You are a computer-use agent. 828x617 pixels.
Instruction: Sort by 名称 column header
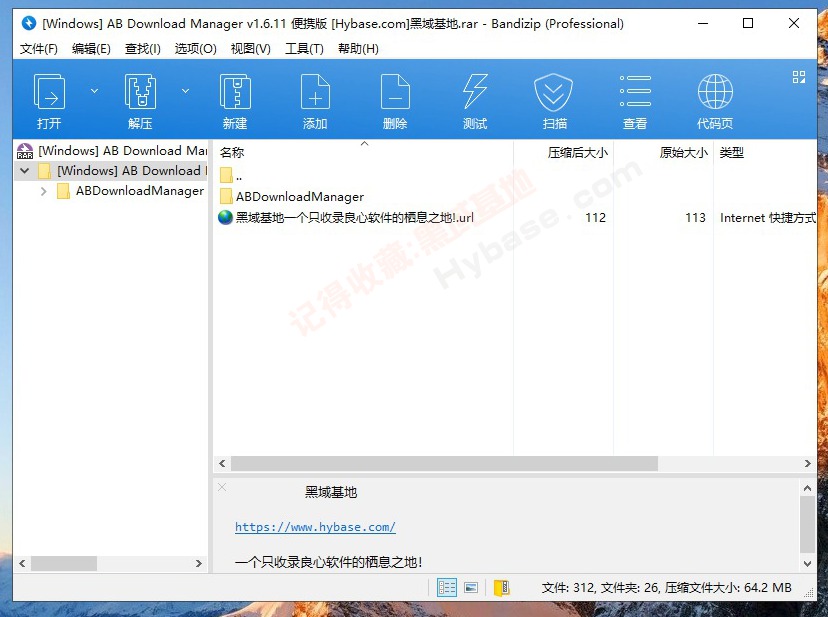(232, 153)
